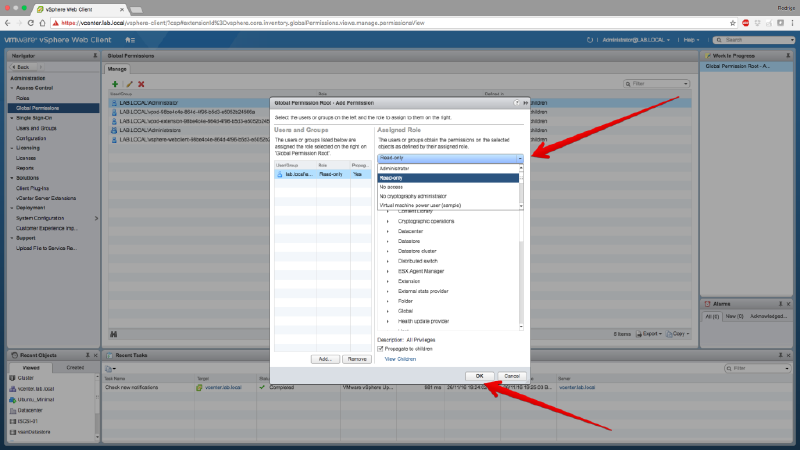Click the vCenter icon beside vcenter.lab.local in Recent Objects
The height and width of the screenshot is (450, 800).
14,387
